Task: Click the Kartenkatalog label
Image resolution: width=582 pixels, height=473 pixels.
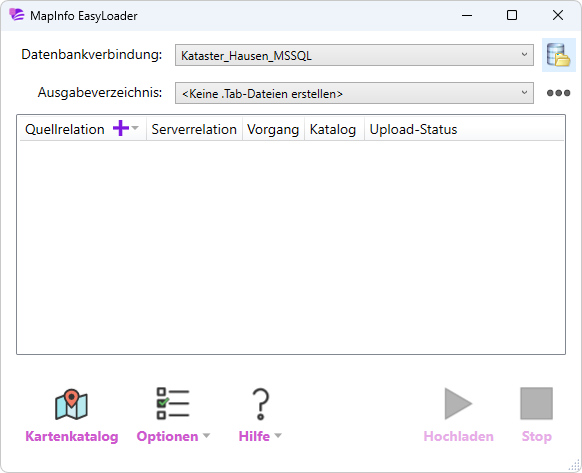Action: [x=72, y=436]
